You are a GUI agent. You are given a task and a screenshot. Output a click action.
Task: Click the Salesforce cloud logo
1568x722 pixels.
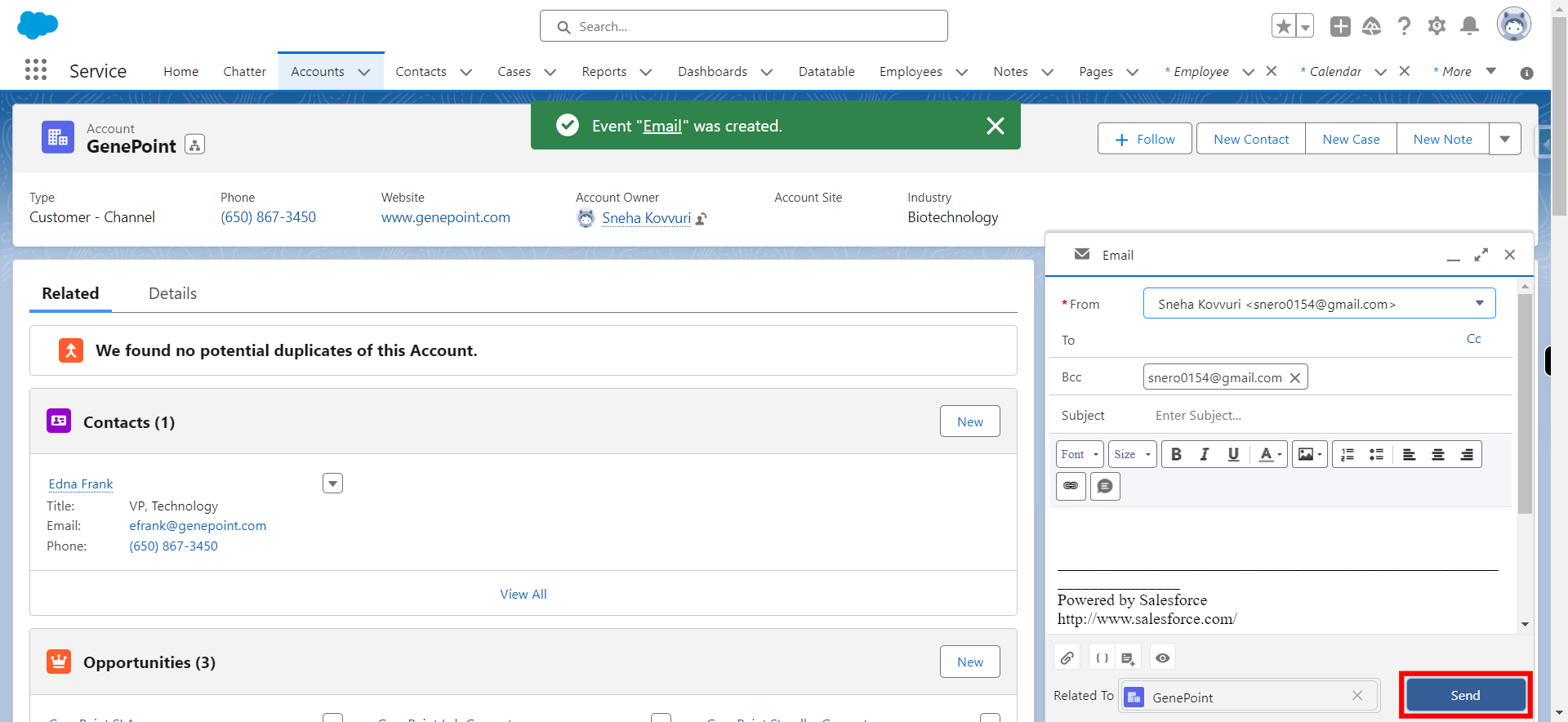[38, 25]
